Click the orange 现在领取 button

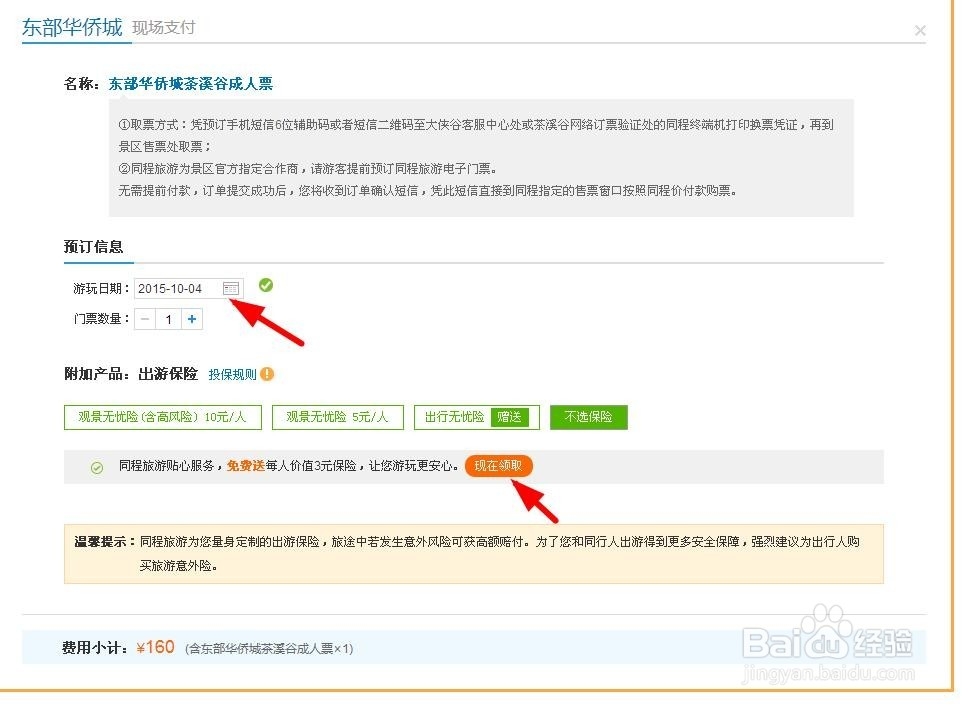(498, 466)
